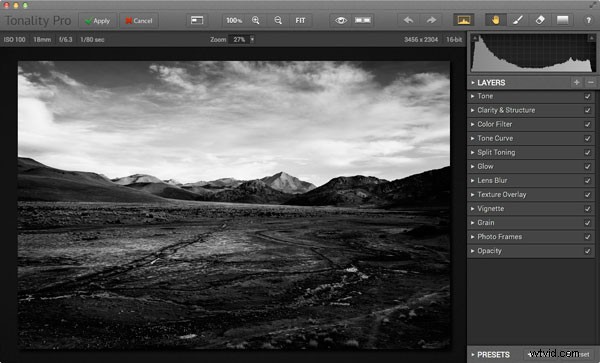This screenshot has height=363, width=600.
Task: Uncheck the Tone adjustment checkbox
Action: [x=587, y=96]
